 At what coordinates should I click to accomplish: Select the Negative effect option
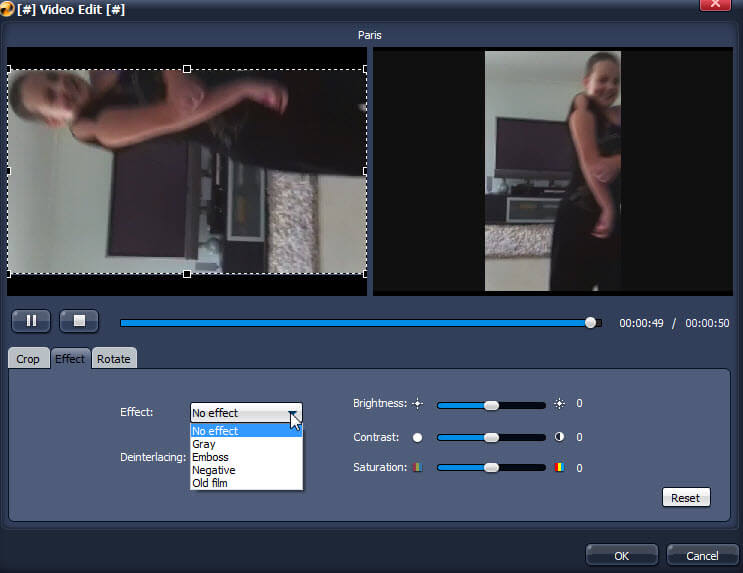(x=246, y=470)
